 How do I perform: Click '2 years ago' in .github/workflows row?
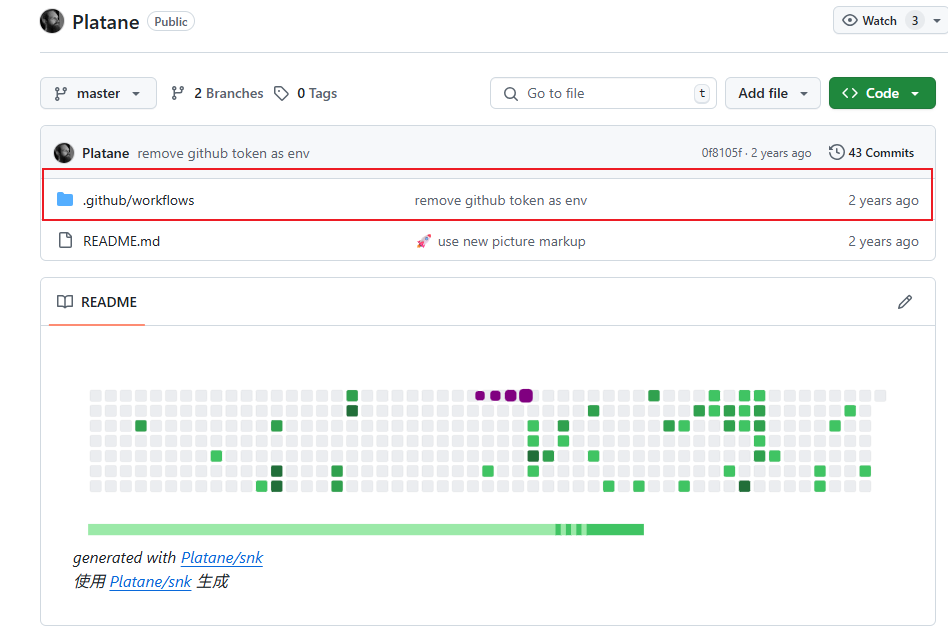[883, 201]
